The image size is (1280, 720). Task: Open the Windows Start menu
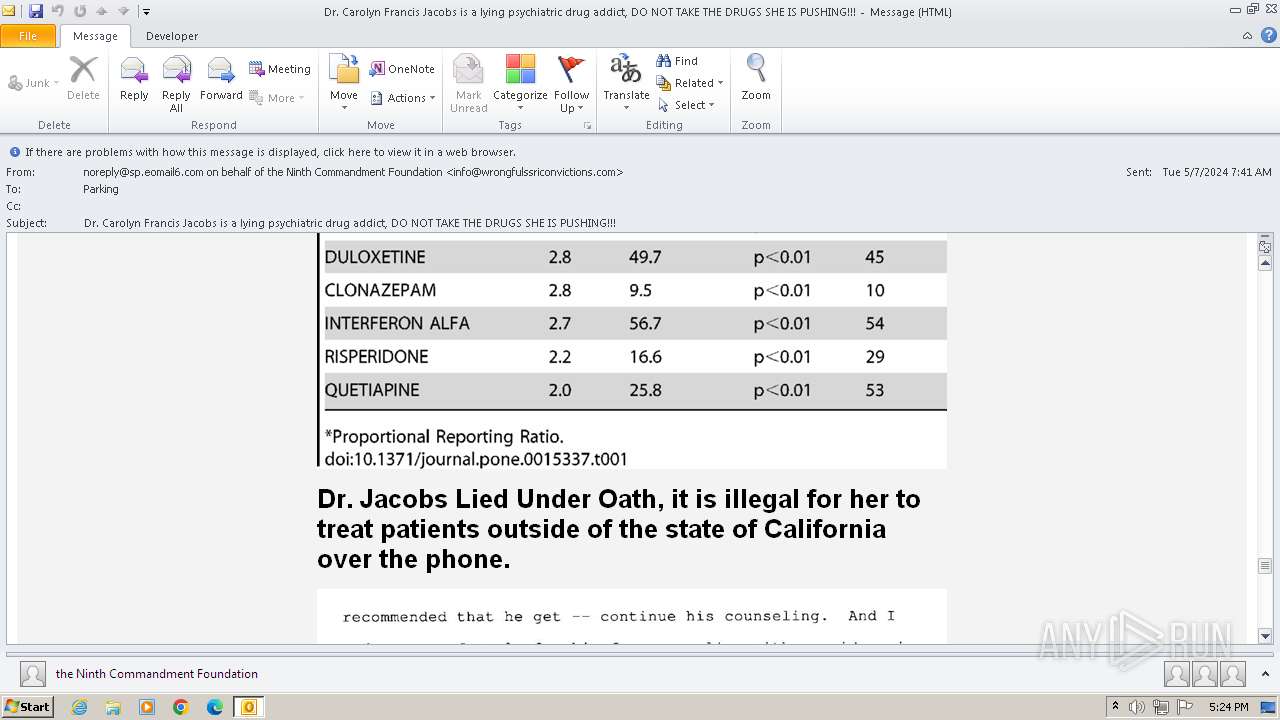point(27,706)
